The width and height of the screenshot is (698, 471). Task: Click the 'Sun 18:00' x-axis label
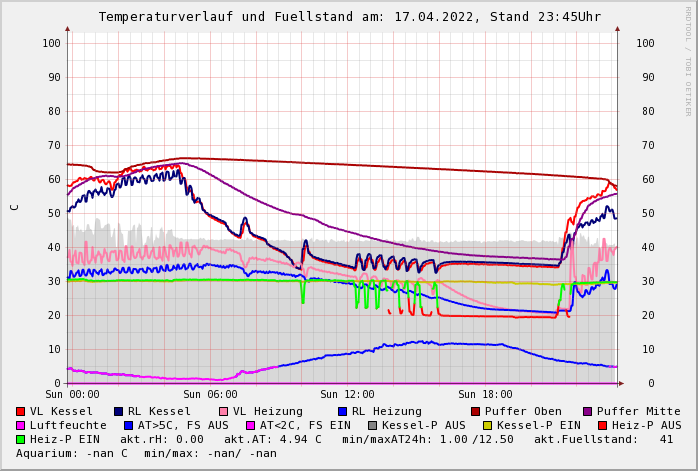coord(485,394)
